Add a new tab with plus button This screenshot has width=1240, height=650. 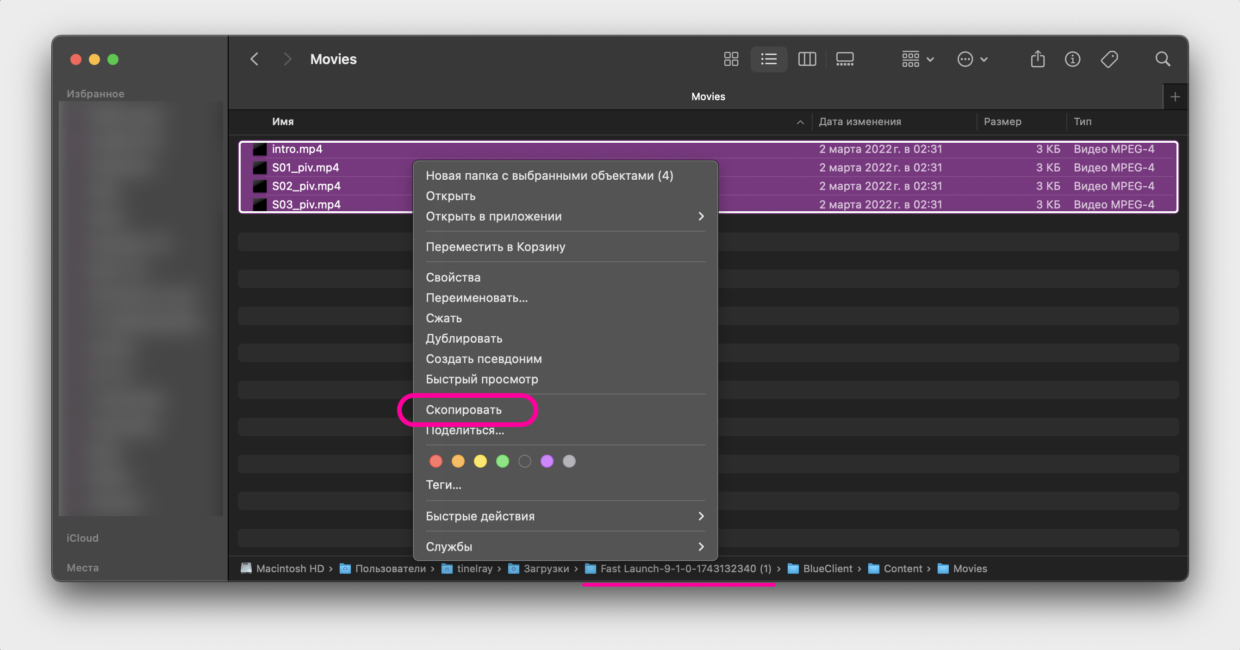tap(1175, 97)
